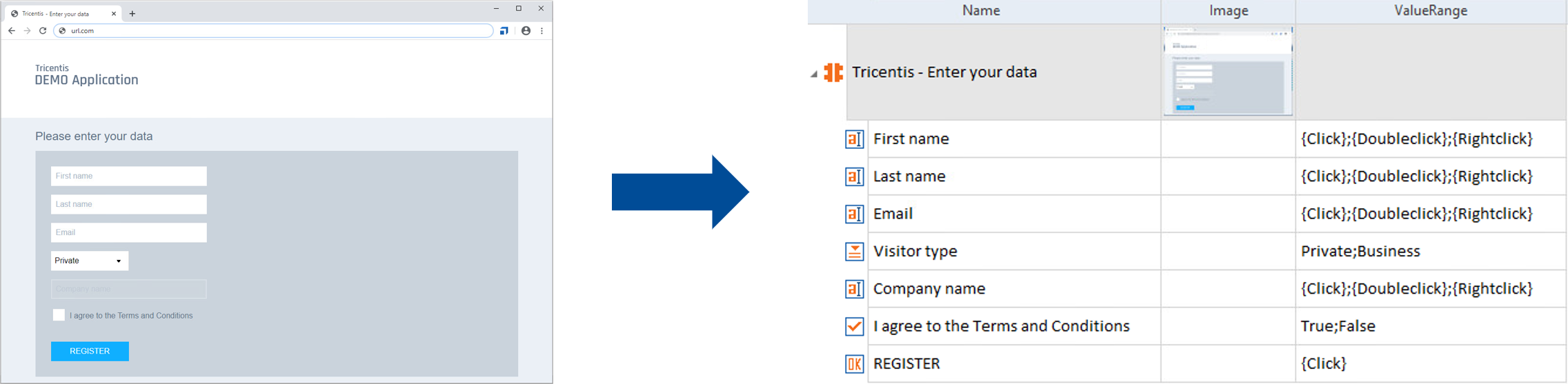Click the checkbox icon in module list
The image size is (1568, 384).
point(854,326)
